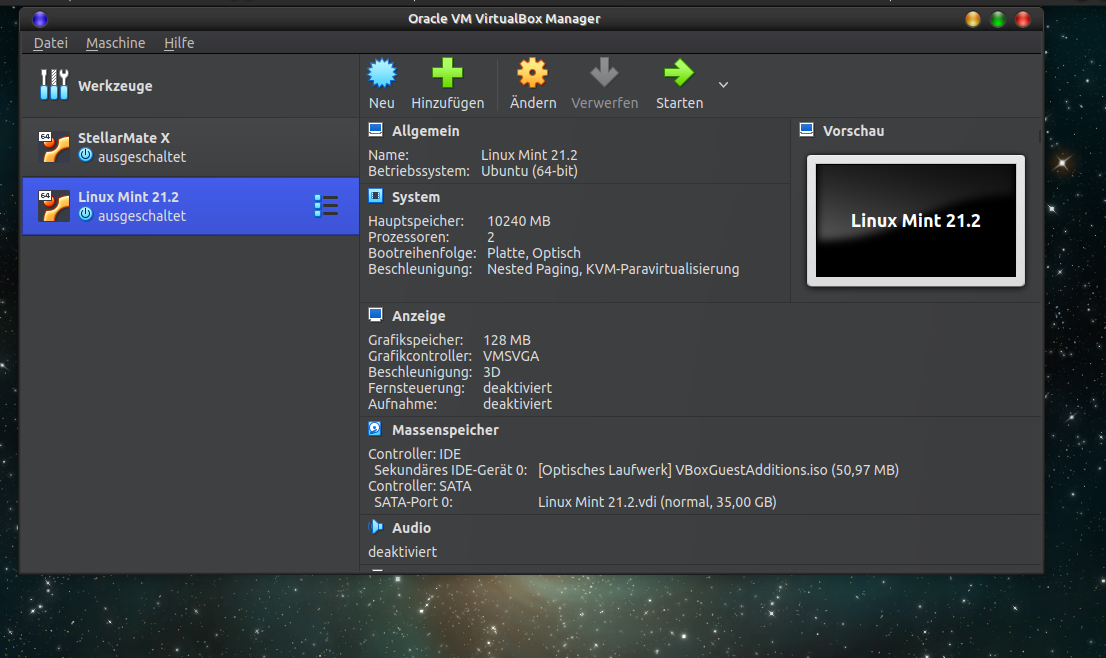
Task: Click the Allgemein monitor icon
Action: (375, 130)
